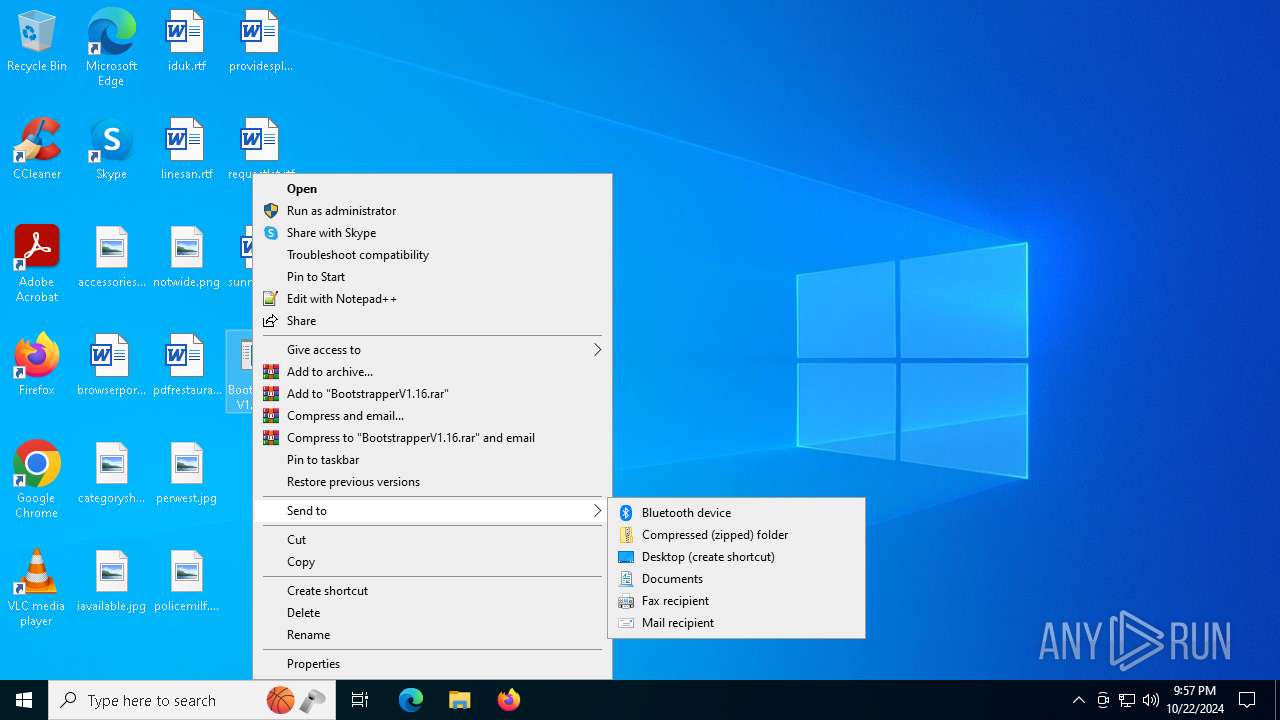The height and width of the screenshot is (720, 1280).
Task: Open Task View from the taskbar
Action: click(360, 700)
